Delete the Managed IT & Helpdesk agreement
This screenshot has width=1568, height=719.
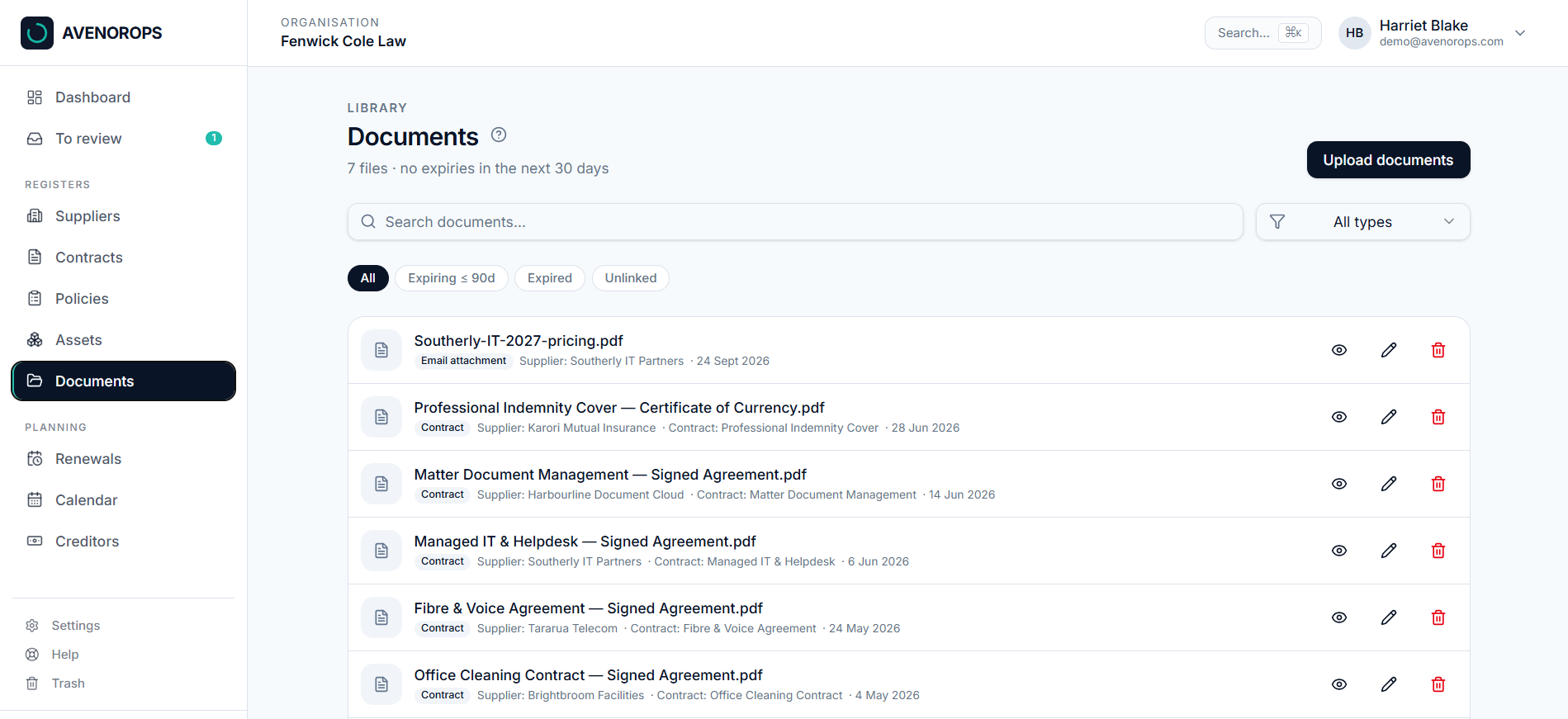[x=1438, y=551]
